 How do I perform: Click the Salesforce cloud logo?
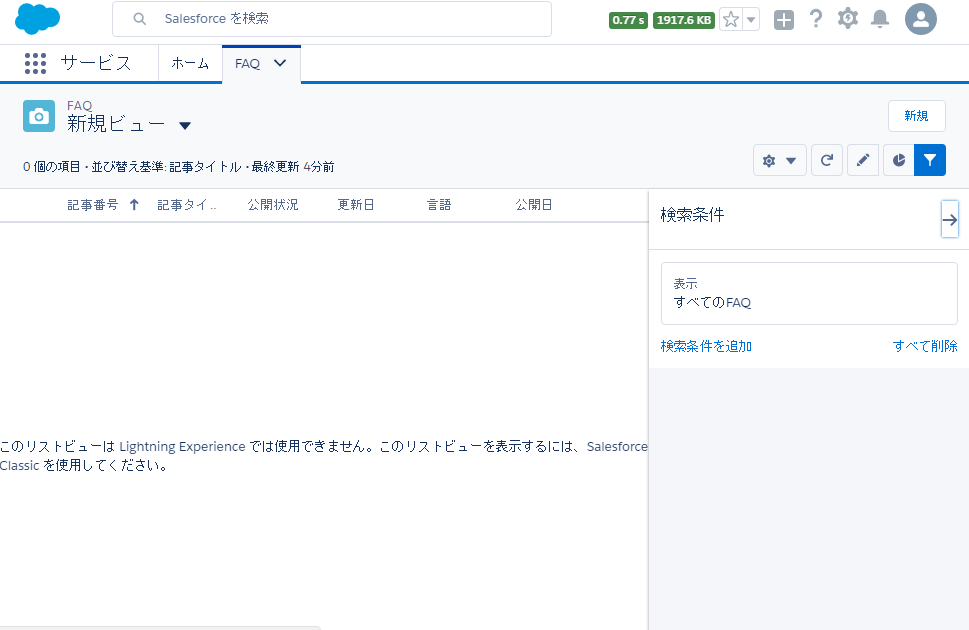pyautogui.click(x=38, y=19)
